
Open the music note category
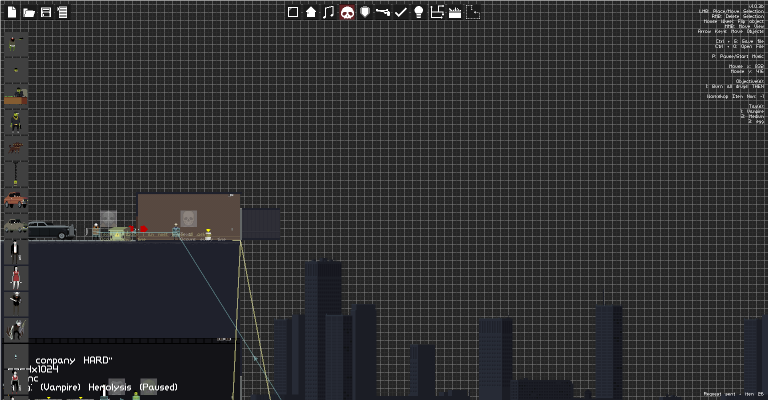point(329,12)
